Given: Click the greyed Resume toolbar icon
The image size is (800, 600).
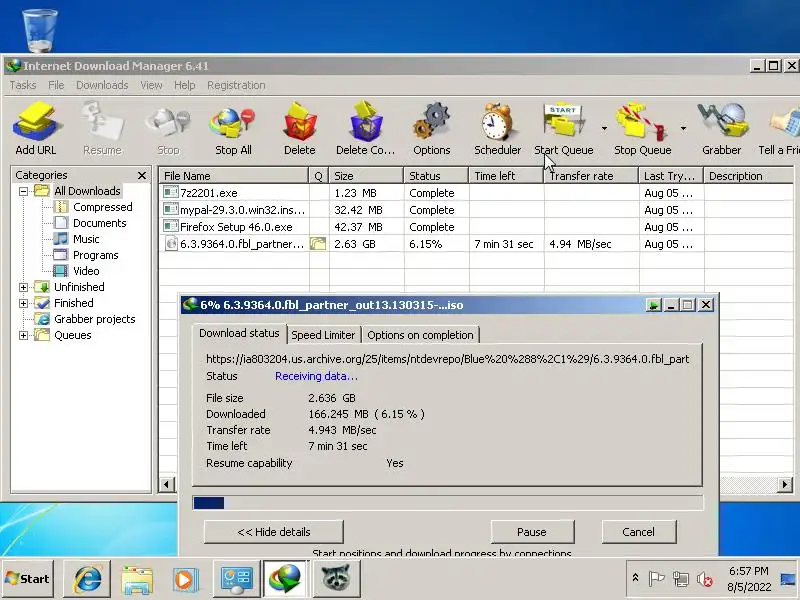Looking at the screenshot, I should (103, 128).
